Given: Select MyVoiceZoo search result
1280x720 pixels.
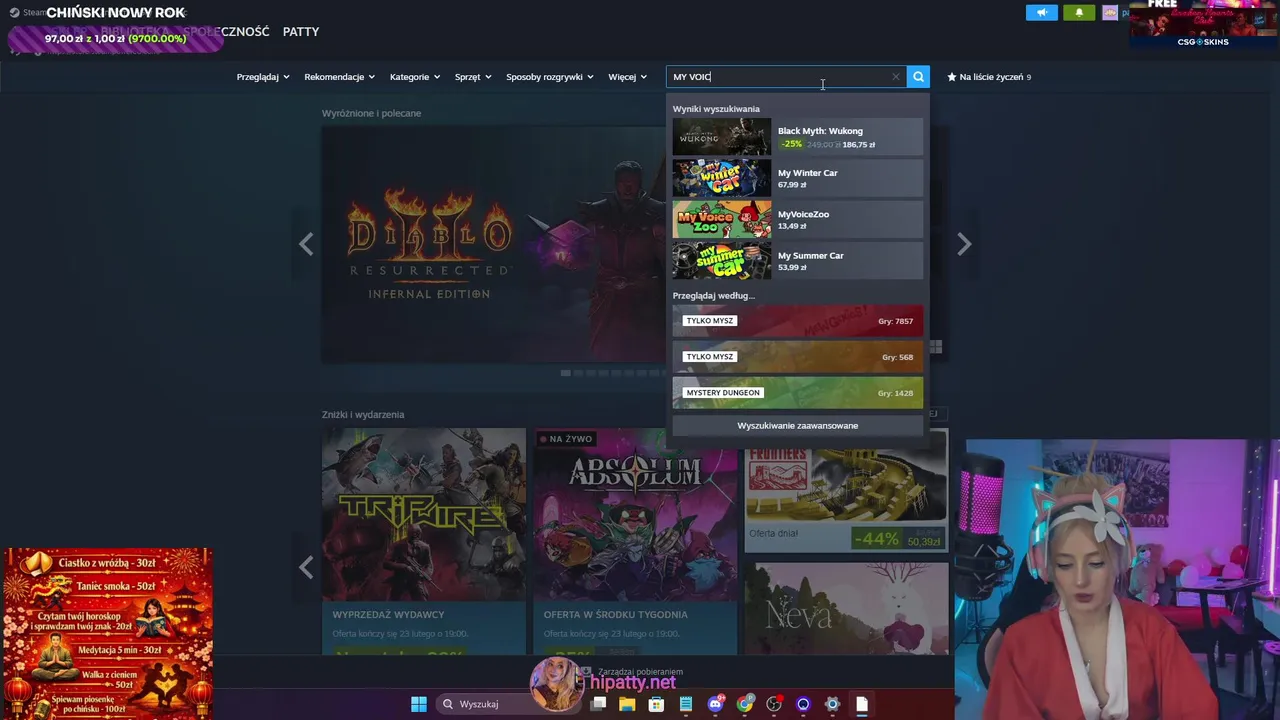Looking at the screenshot, I should (x=798, y=219).
